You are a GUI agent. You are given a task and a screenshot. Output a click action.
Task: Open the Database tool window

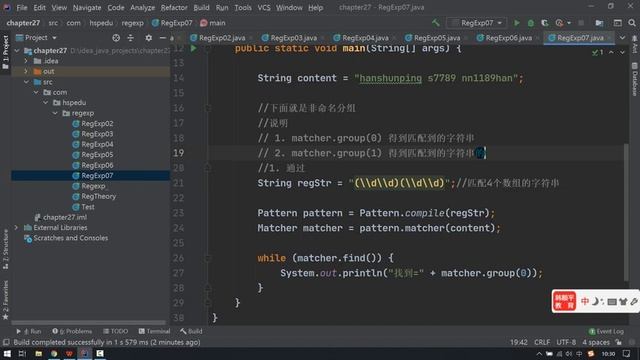click(x=635, y=79)
